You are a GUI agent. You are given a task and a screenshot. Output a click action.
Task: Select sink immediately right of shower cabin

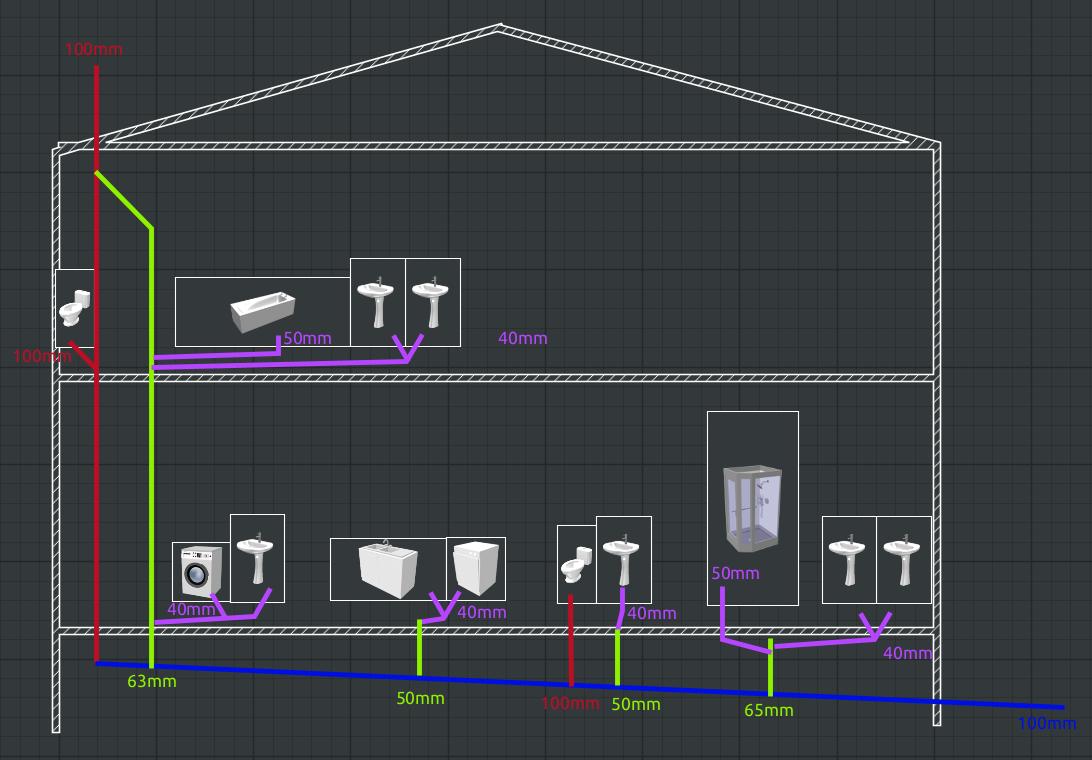coord(849,560)
